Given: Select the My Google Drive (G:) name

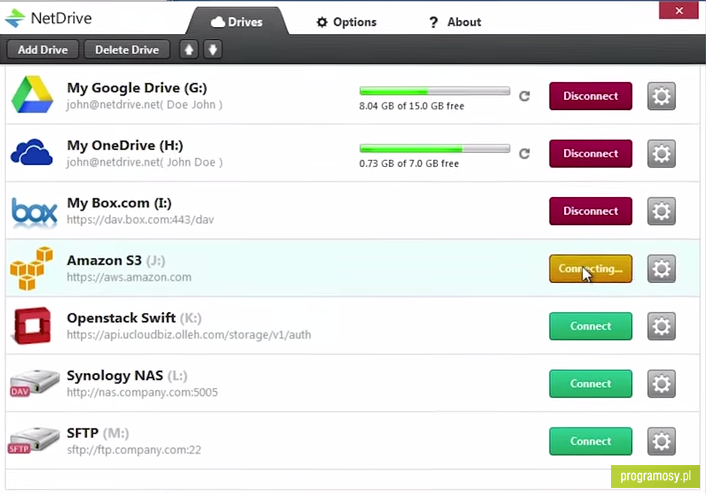Looking at the screenshot, I should (x=137, y=88).
